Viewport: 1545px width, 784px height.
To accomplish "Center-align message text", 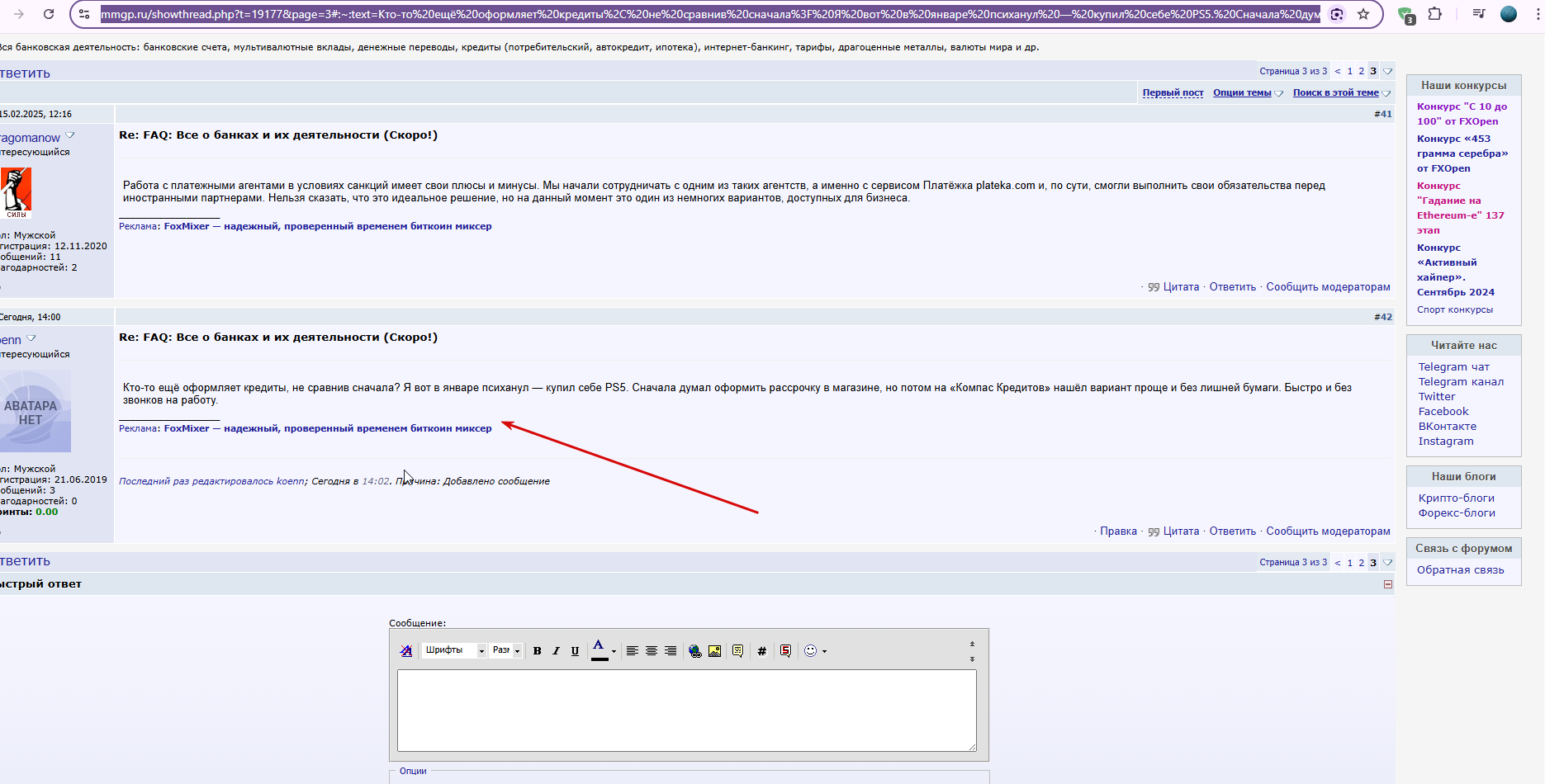I will pyautogui.click(x=652, y=651).
